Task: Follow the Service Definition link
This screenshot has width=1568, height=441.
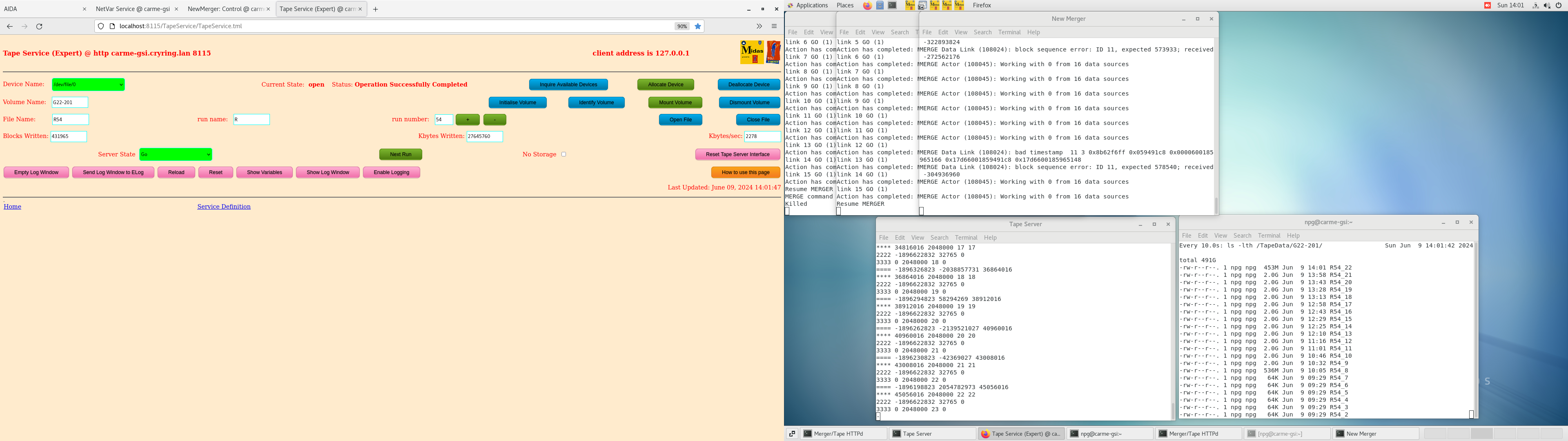Action: (x=223, y=207)
